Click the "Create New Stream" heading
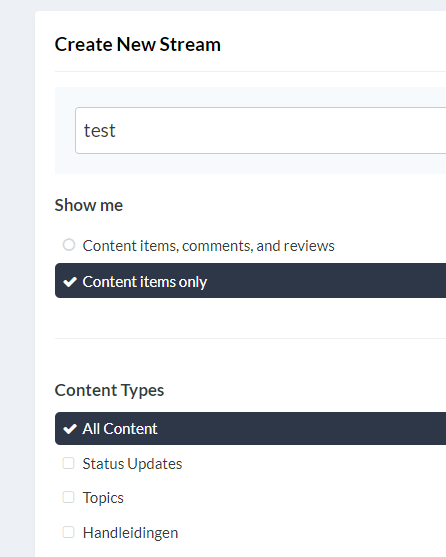Image resolution: width=446 pixels, height=557 pixels. point(137,44)
